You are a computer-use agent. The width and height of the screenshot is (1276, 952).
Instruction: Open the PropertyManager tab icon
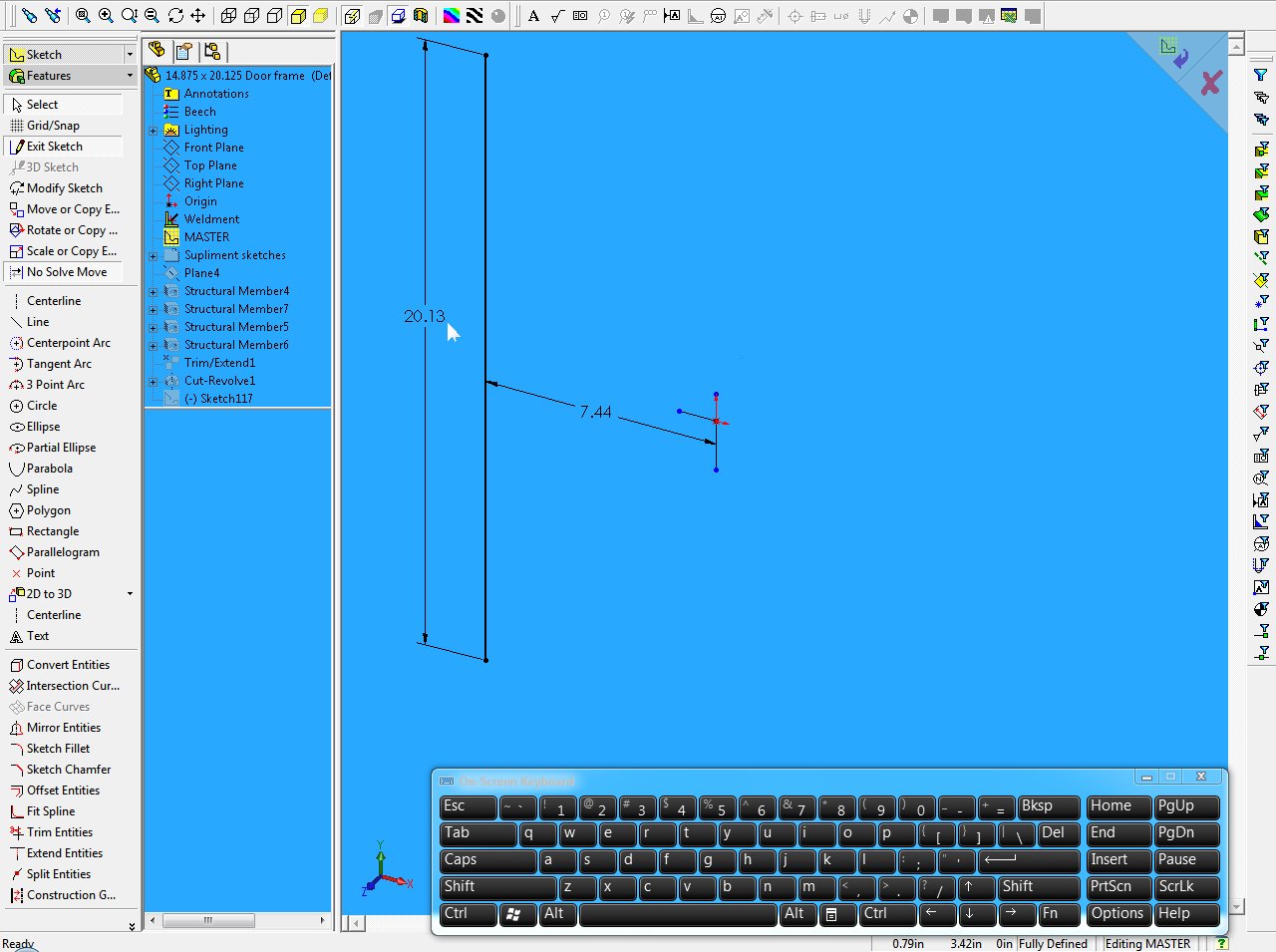pos(184,52)
